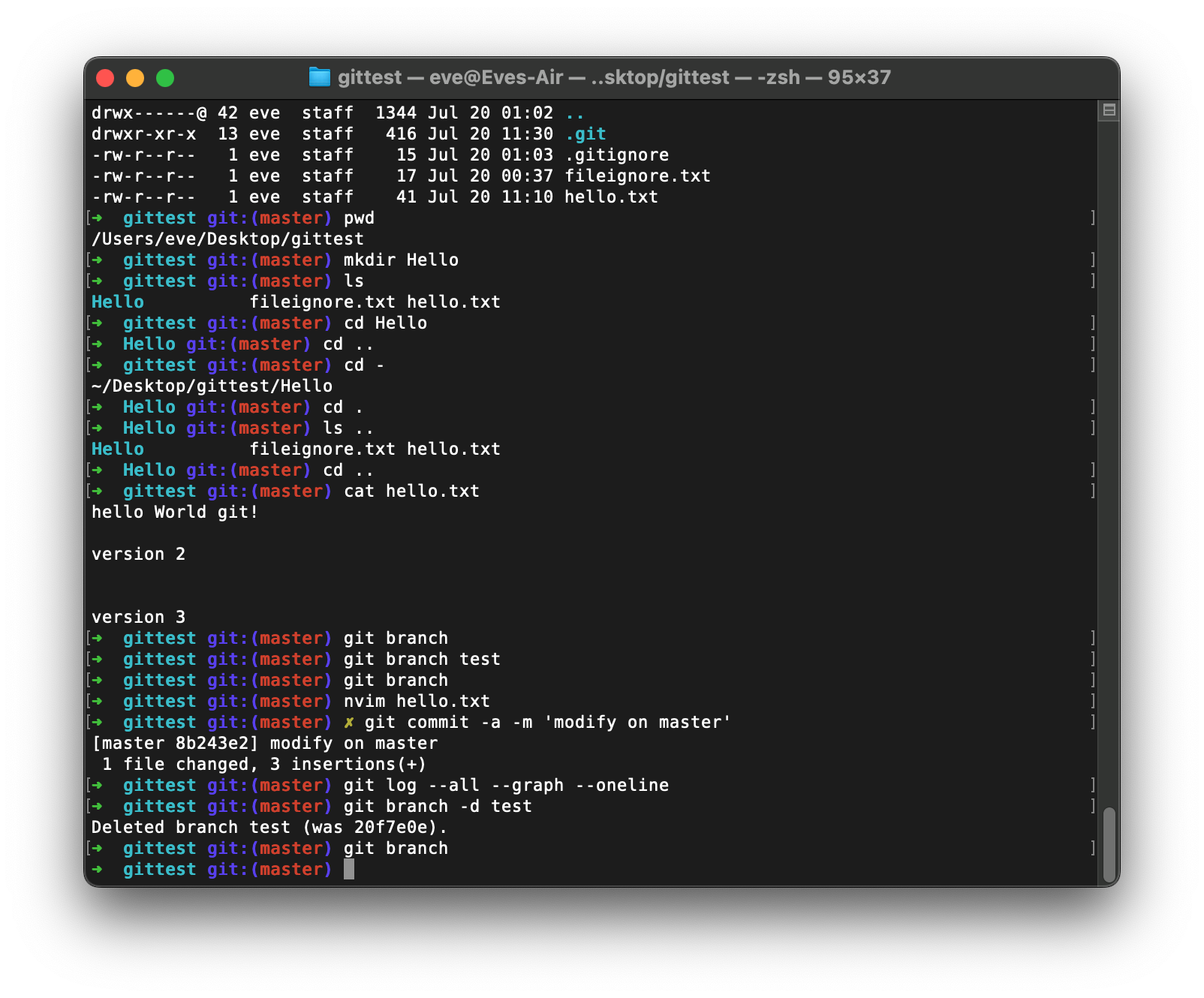The width and height of the screenshot is (1204, 998).
Task: Click the '~/Desktop/gittest/Hello' output line
Action: (x=212, y=386)
